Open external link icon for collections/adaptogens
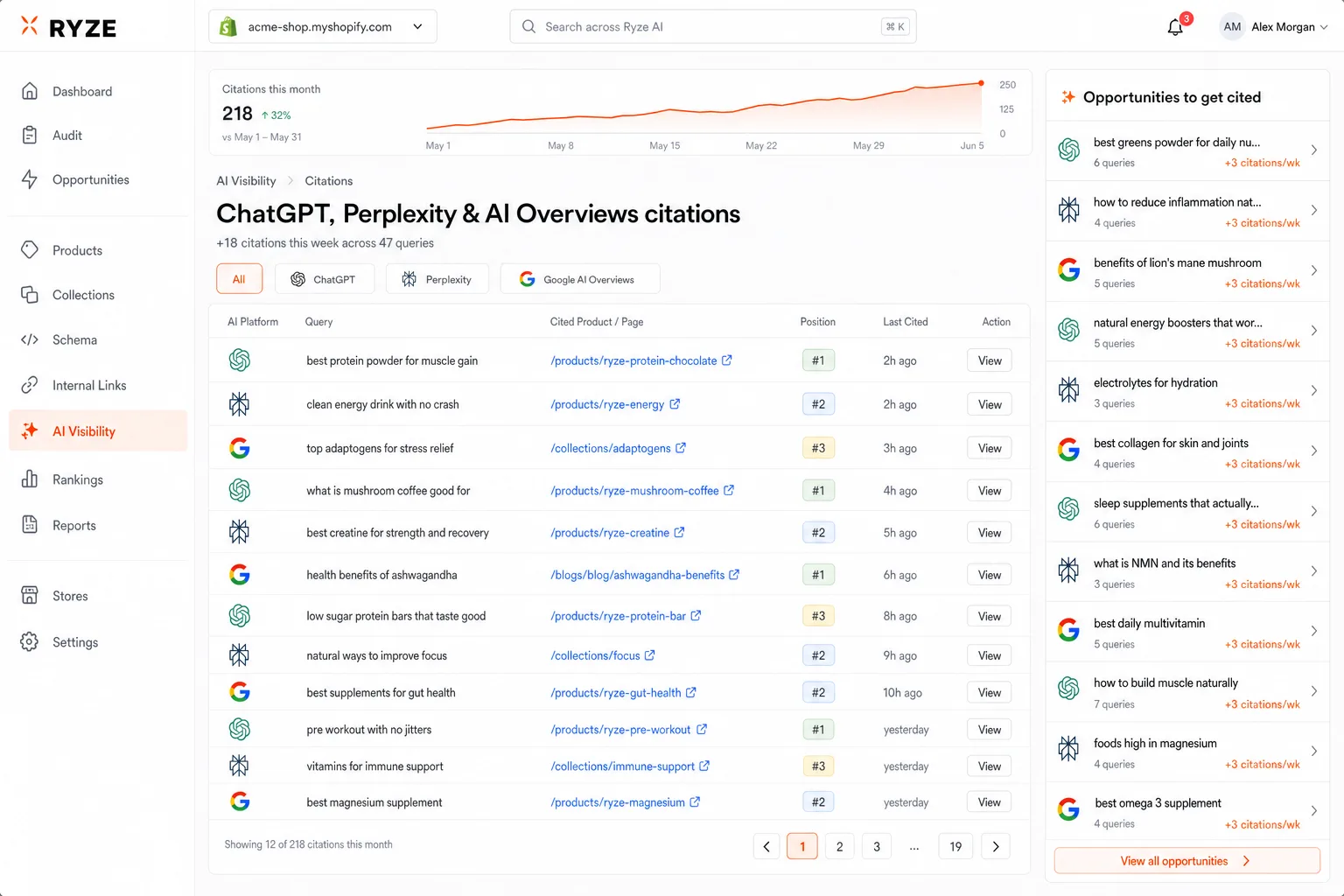Image resolution: width=1344 pixels, height=896 pixels. (681, 447)
